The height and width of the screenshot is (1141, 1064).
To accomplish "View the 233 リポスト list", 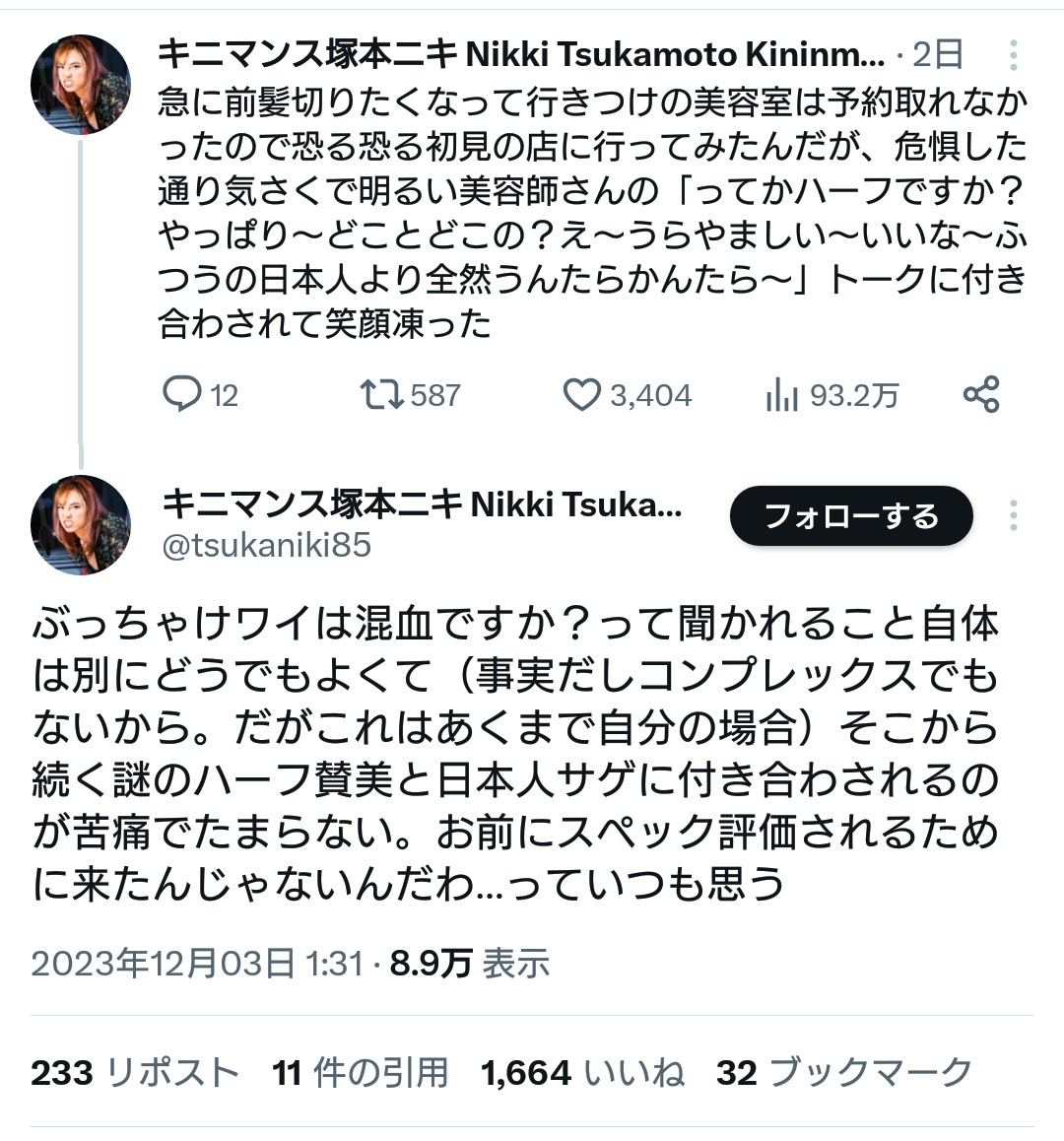I will click(x=135, y=1072).
